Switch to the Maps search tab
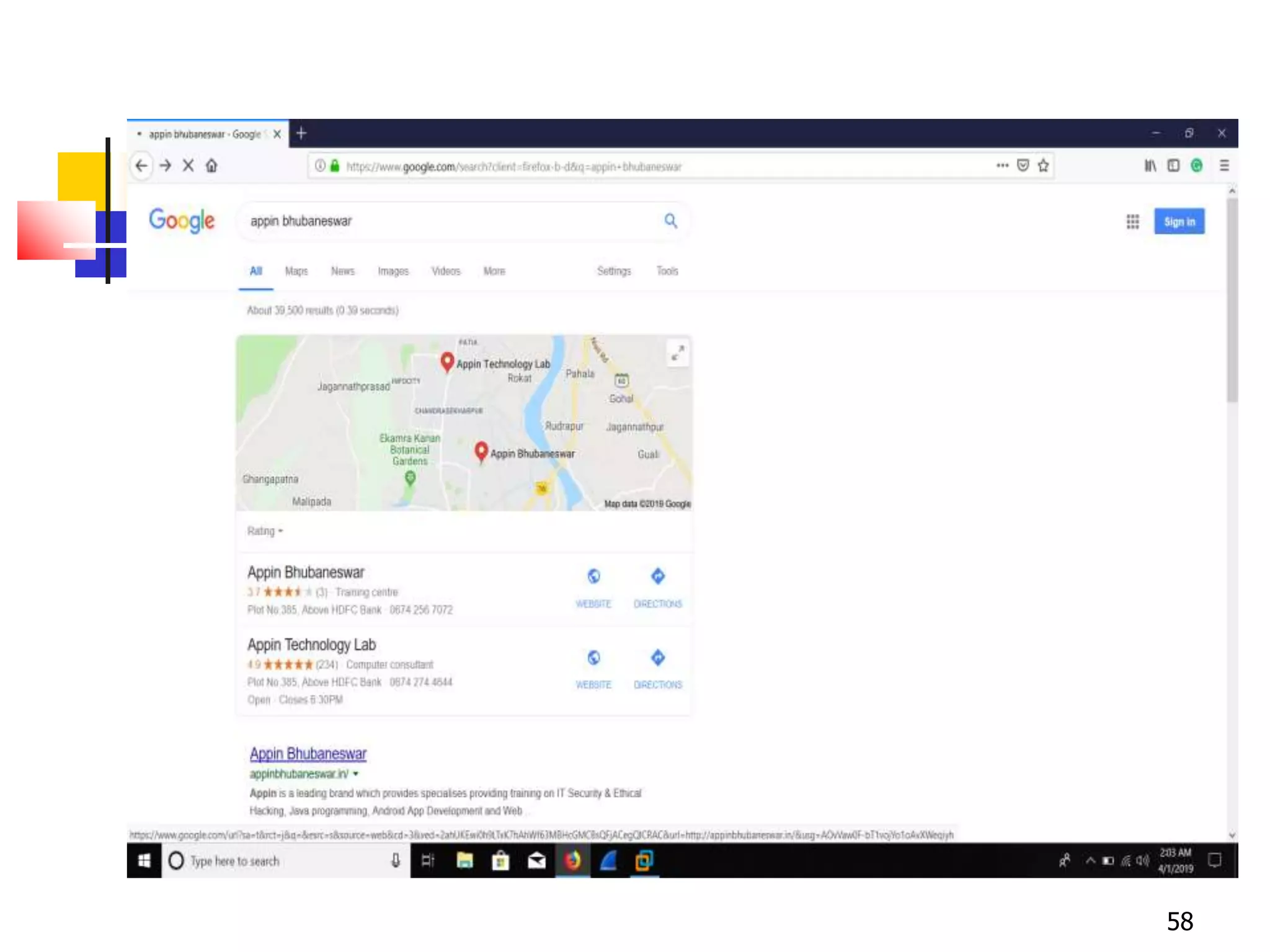Image resolution: width=1270 pixels, height=952 pixels. (296, 271)
